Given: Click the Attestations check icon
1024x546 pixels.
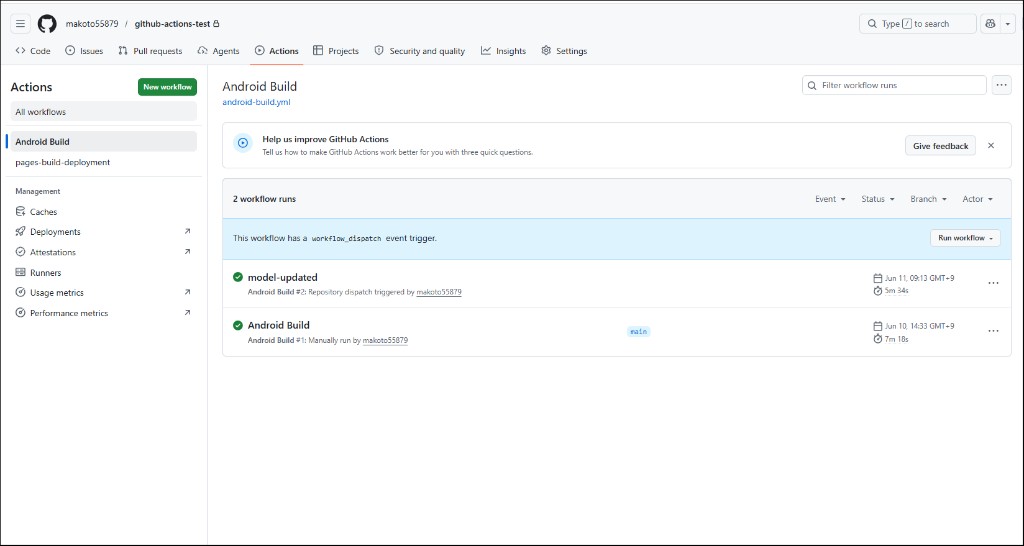Looking at the screenshot, I should point(20,252).
